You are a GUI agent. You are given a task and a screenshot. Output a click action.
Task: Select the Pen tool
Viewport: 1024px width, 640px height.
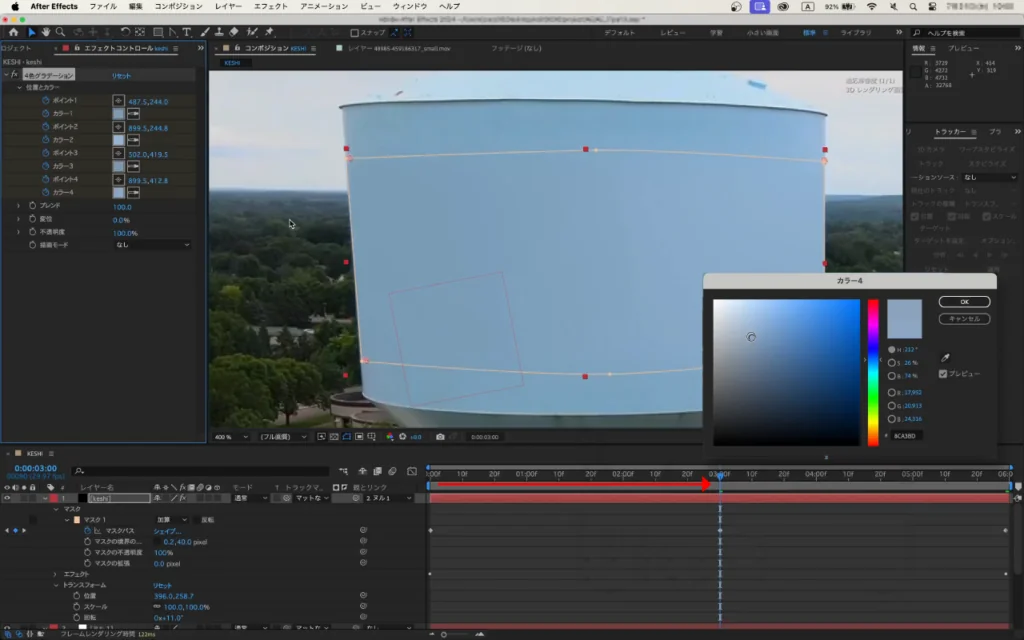pyautogui.click(x=173, y=32)
